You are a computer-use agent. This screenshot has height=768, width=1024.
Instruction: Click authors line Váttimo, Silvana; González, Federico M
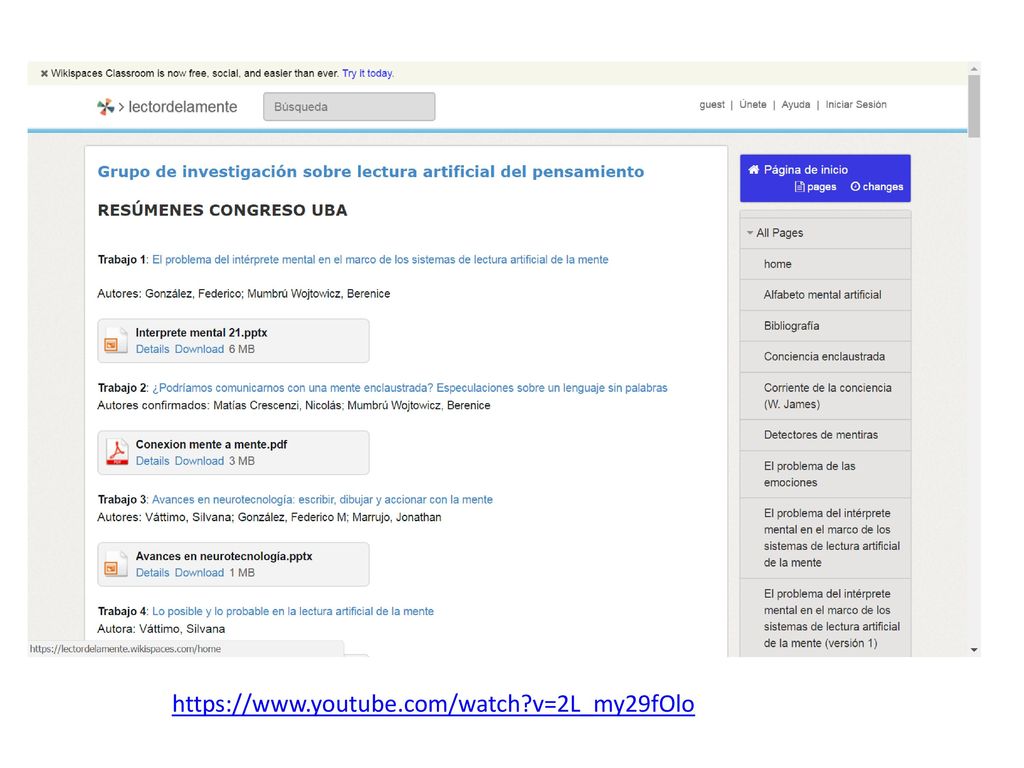pyautogui.click(x=269, y=517)
